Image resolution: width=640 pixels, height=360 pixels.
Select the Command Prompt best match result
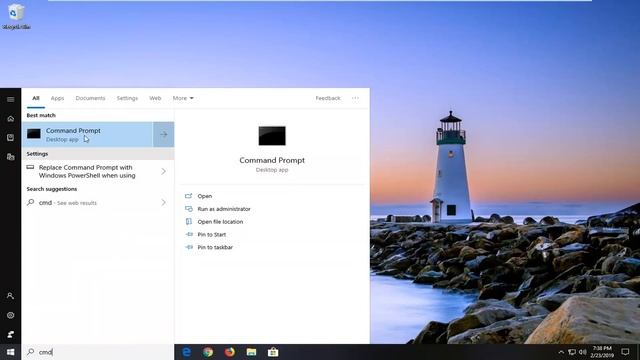[x=87, y=134]
